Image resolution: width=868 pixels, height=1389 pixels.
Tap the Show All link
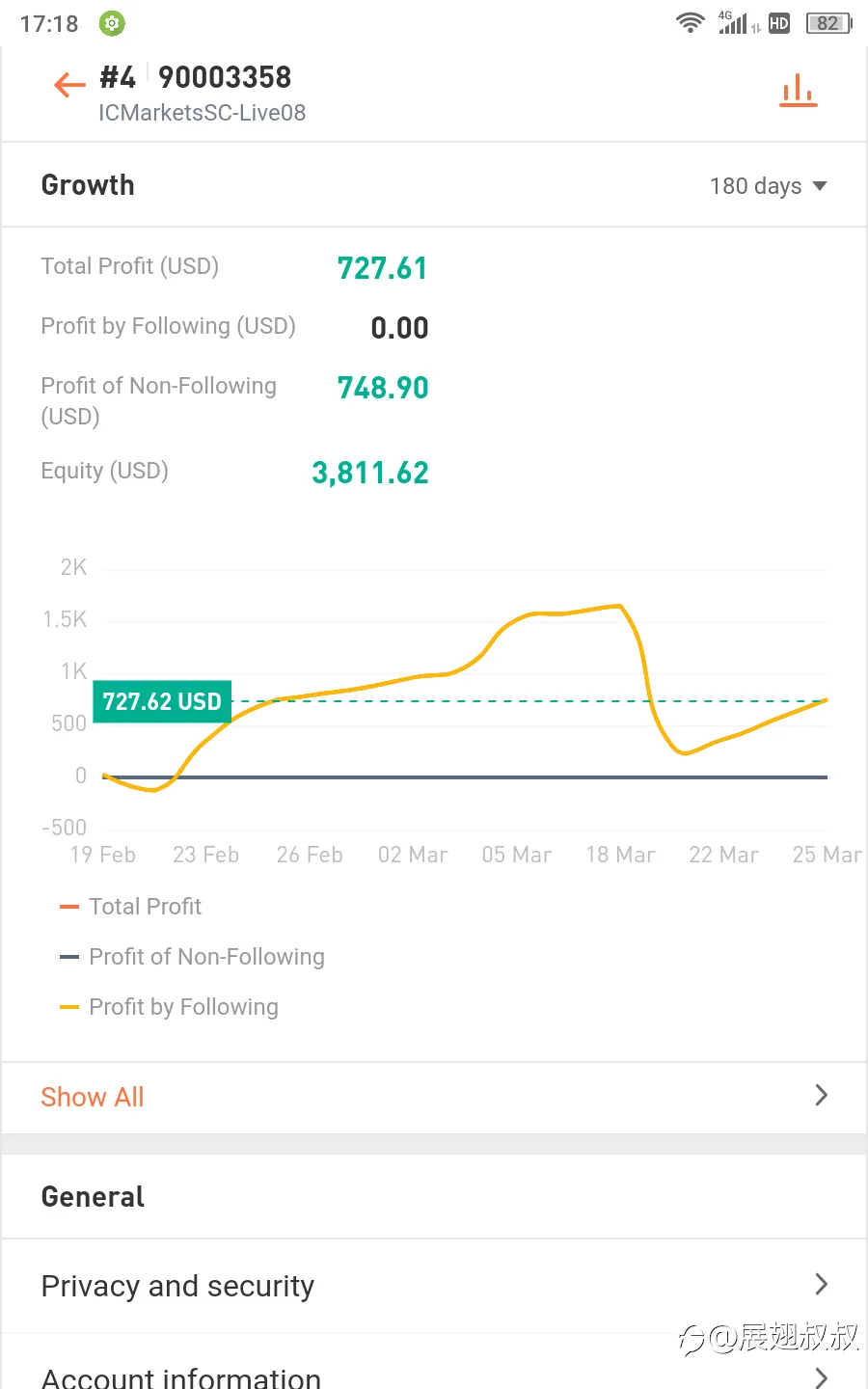pos(93,1097)
